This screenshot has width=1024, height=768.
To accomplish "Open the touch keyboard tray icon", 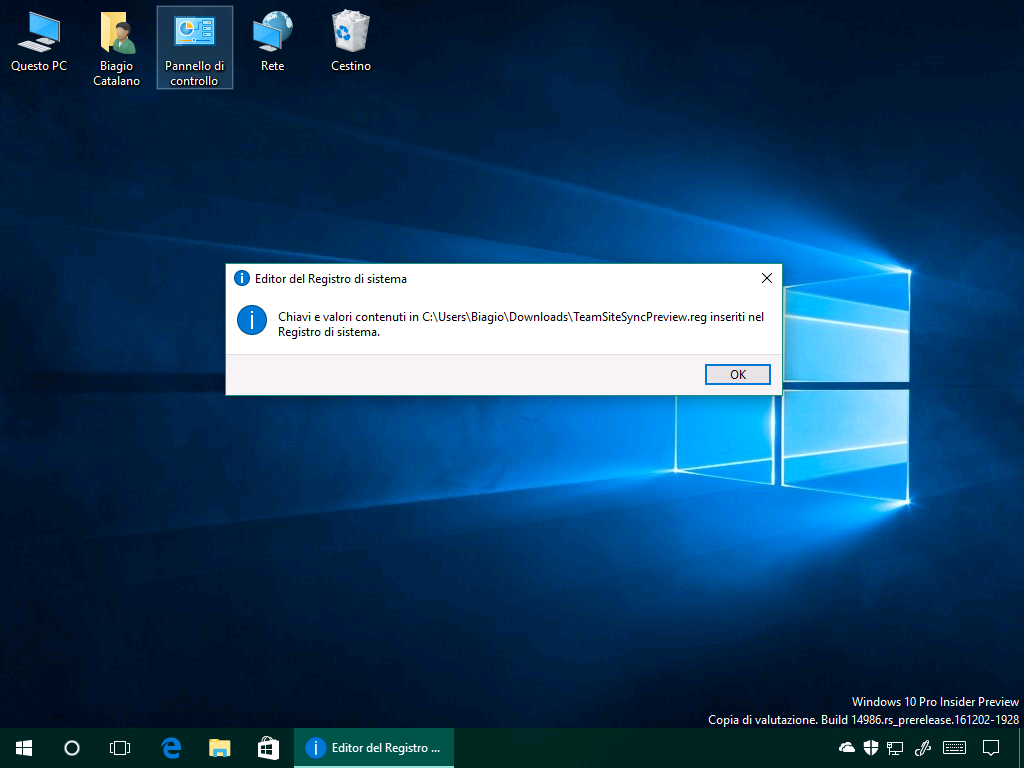I will [954, 748].
